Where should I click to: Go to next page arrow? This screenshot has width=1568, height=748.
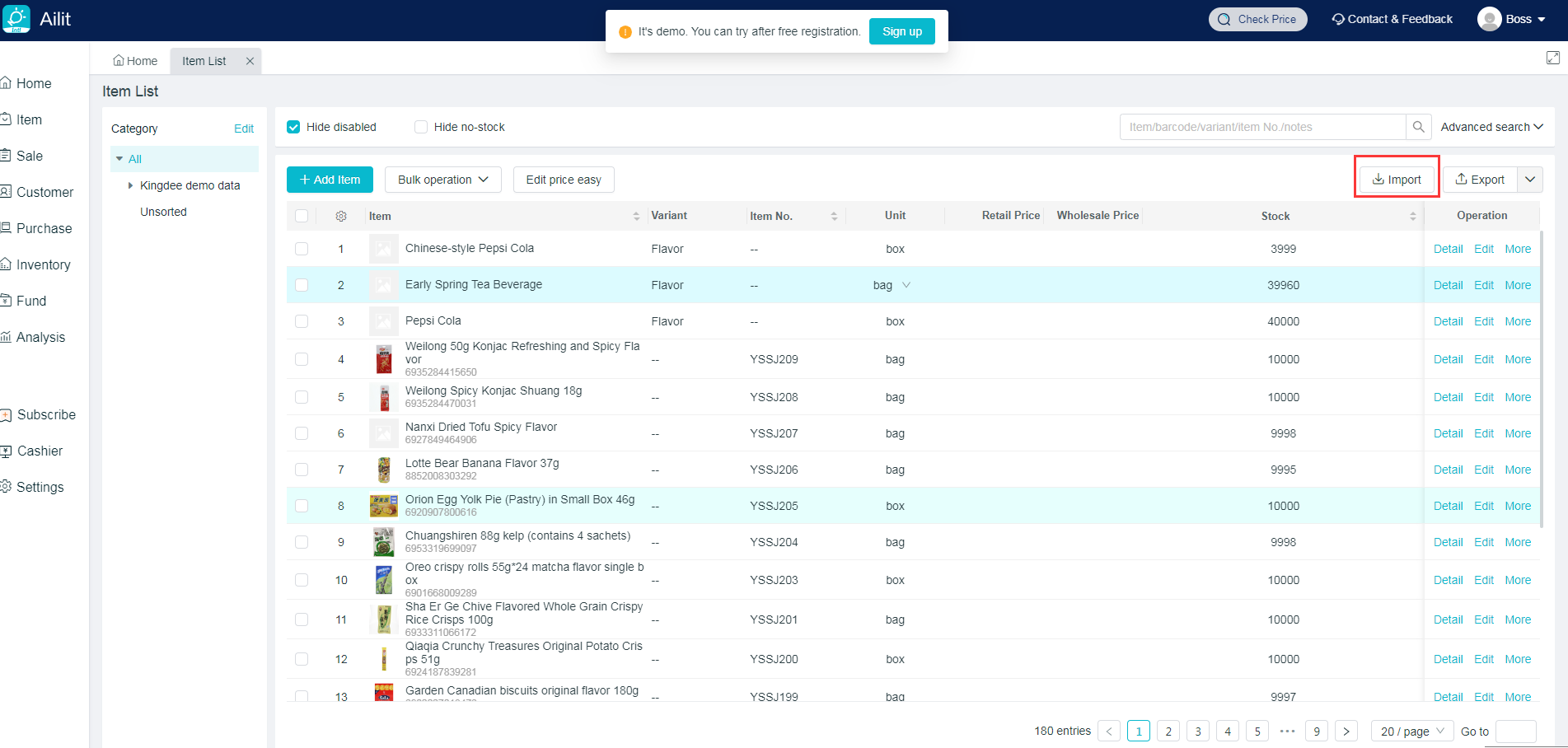1346,731
